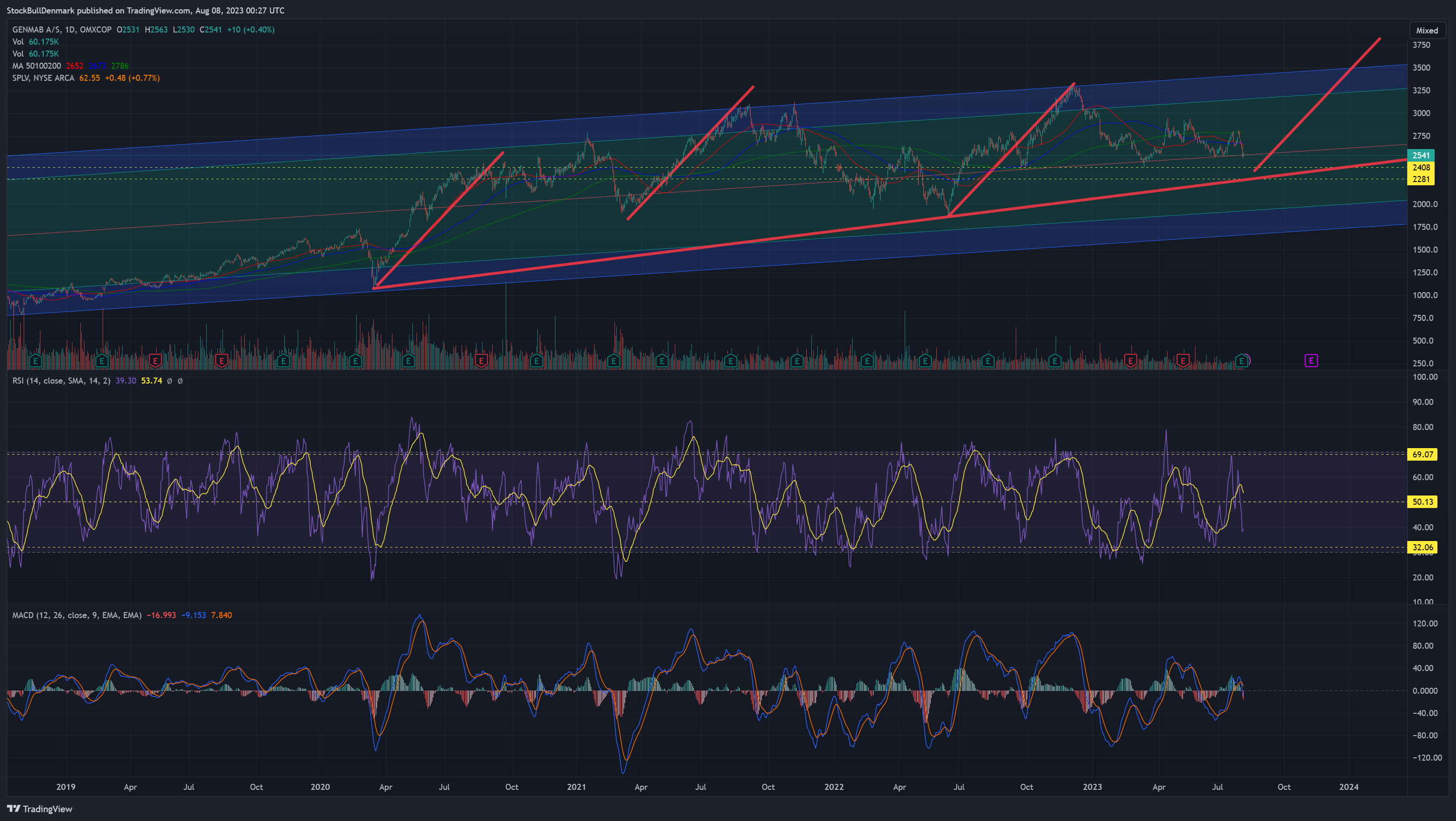Click the Mixed button
The image size is (1456, 821).
pos(1427,31)
